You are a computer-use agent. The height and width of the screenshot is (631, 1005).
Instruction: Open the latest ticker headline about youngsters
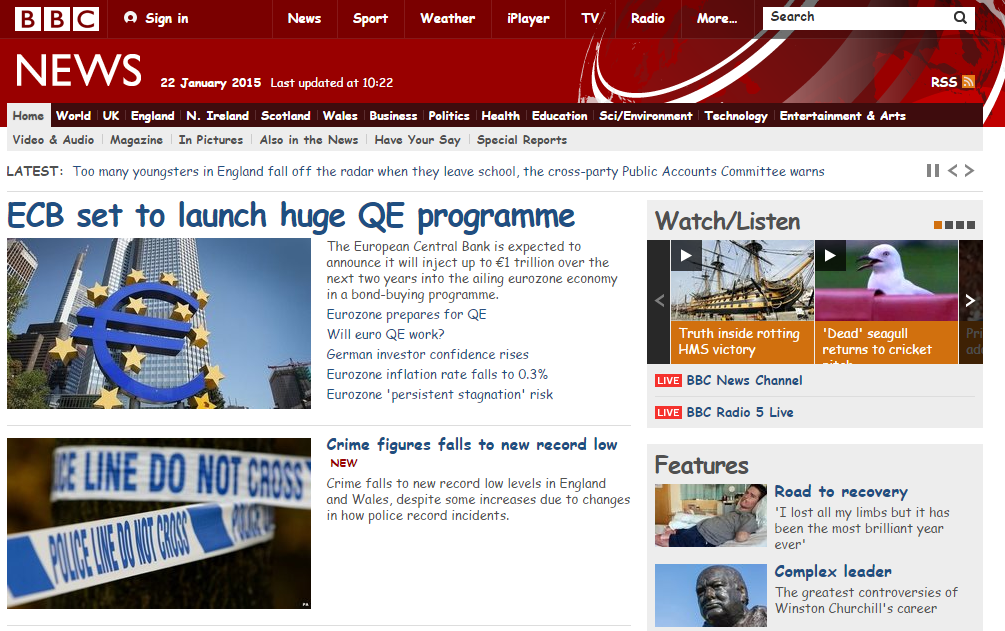click(449, 171)
